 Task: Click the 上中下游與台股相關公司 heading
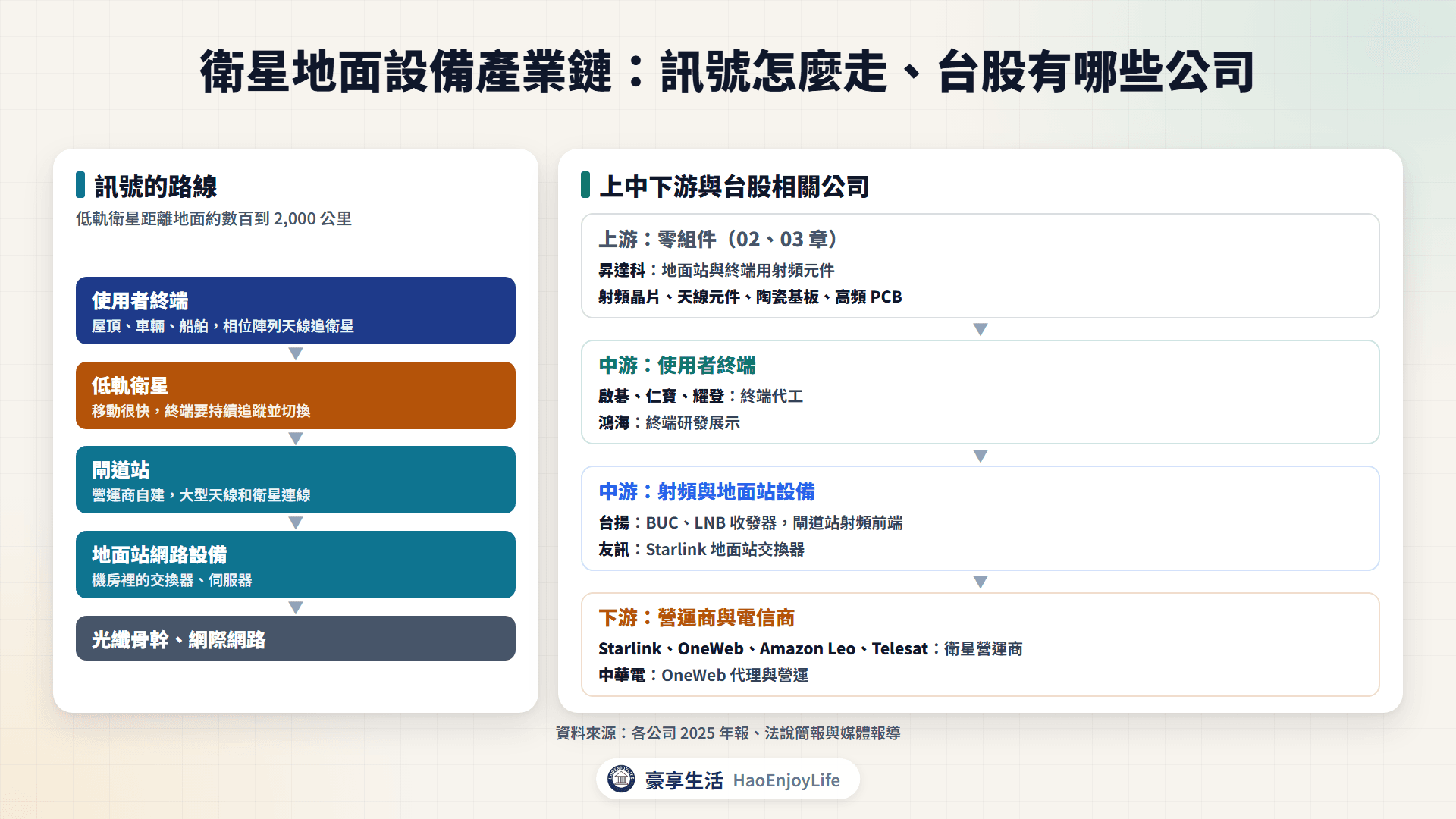[734, 186]
